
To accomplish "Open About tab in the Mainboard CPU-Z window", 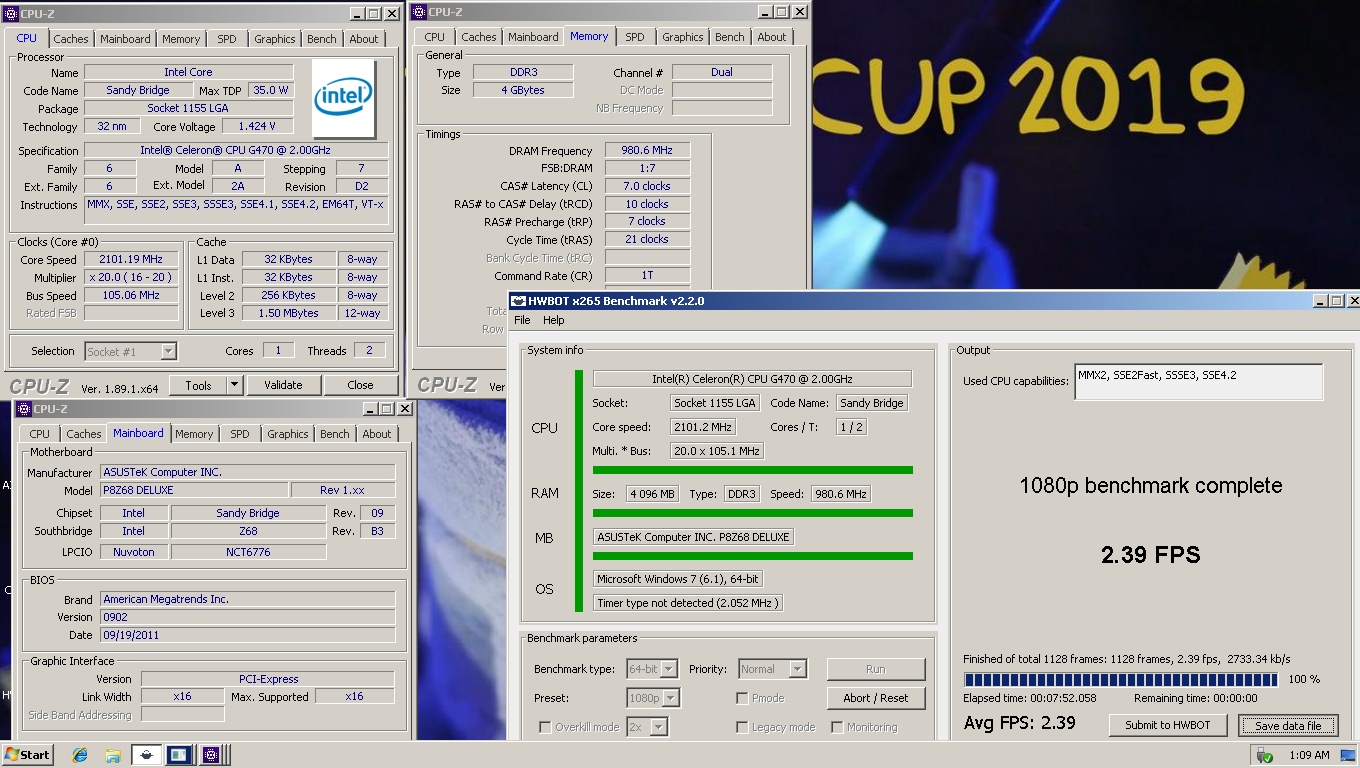I will click(x=377, y=434).
